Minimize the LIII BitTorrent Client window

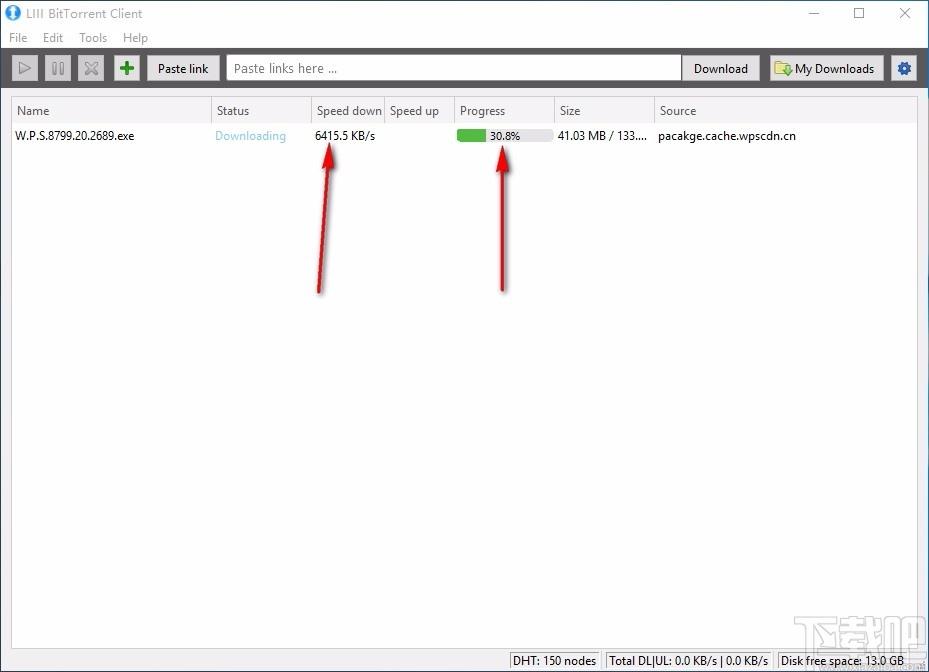point(814,13)
